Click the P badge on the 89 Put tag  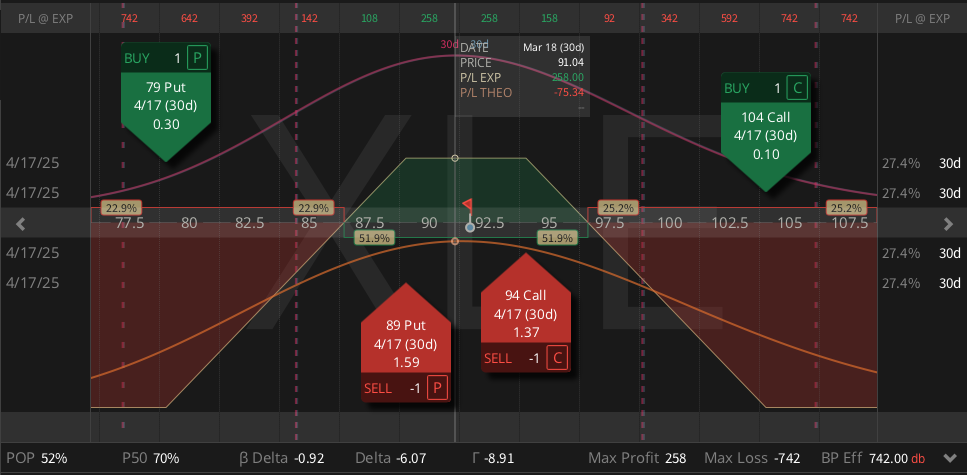437,388
